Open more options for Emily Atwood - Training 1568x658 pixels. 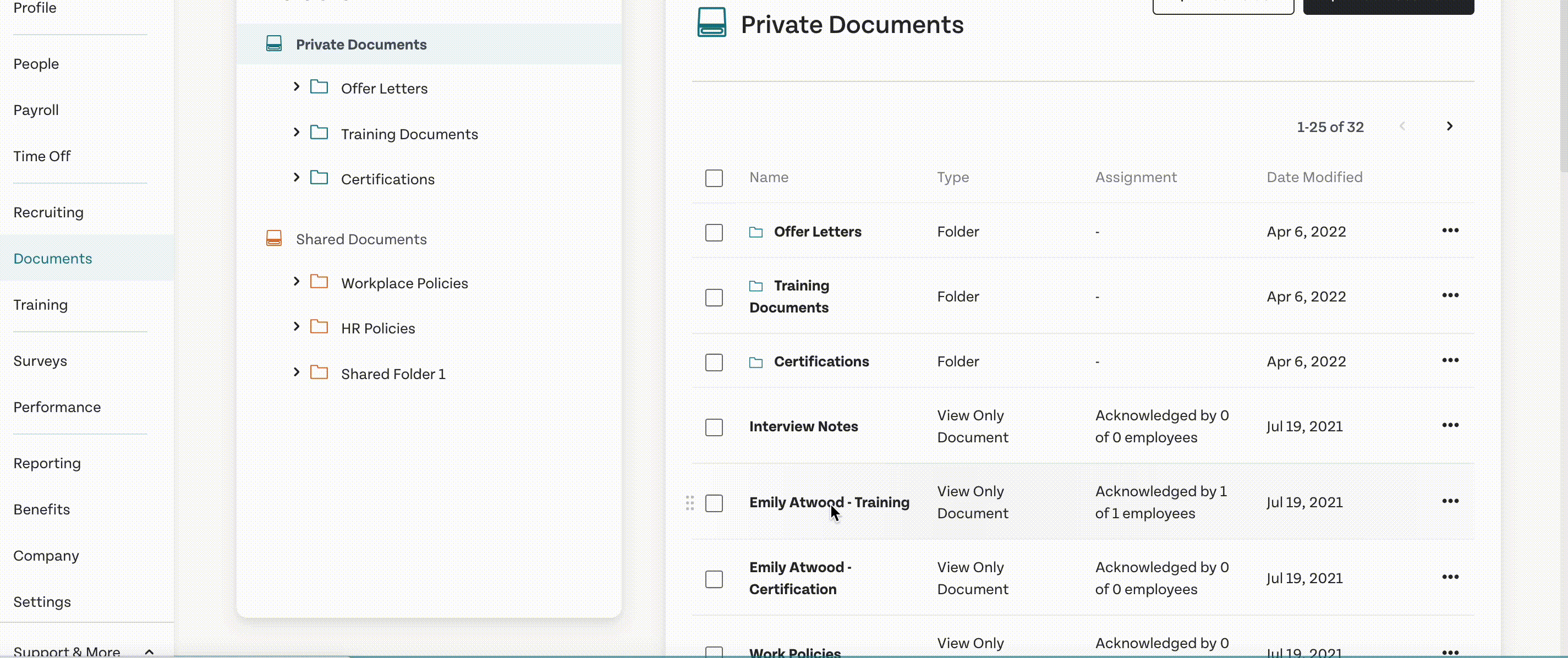1450,502
